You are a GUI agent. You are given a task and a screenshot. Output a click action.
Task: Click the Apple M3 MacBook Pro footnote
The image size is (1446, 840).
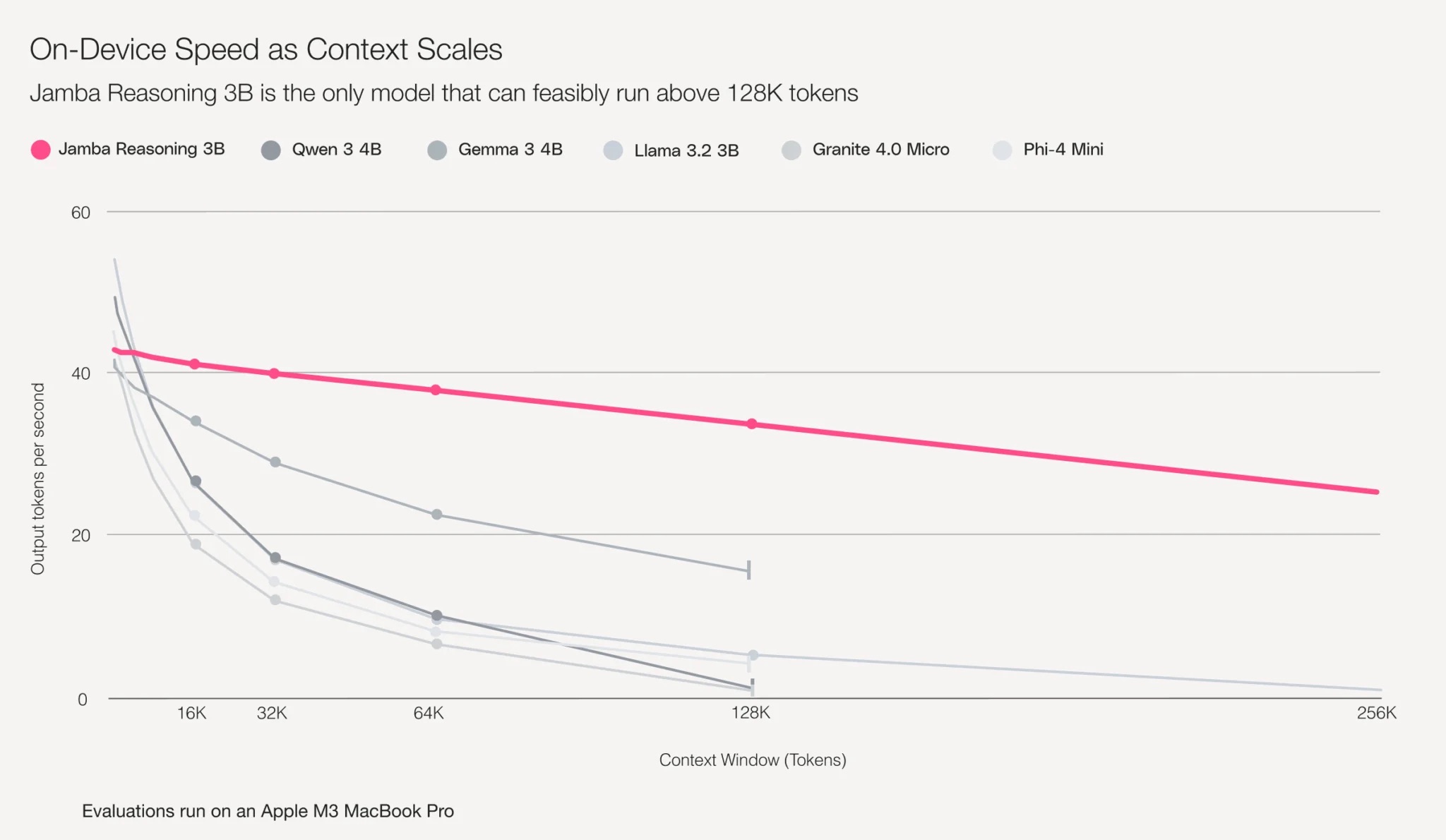268,811
